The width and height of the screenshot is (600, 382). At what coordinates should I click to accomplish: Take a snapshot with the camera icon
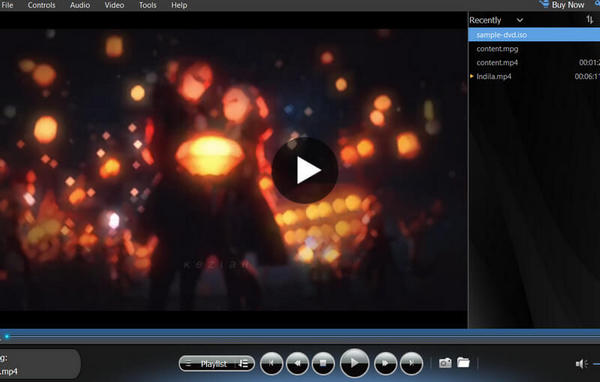[x=445, y=362]
